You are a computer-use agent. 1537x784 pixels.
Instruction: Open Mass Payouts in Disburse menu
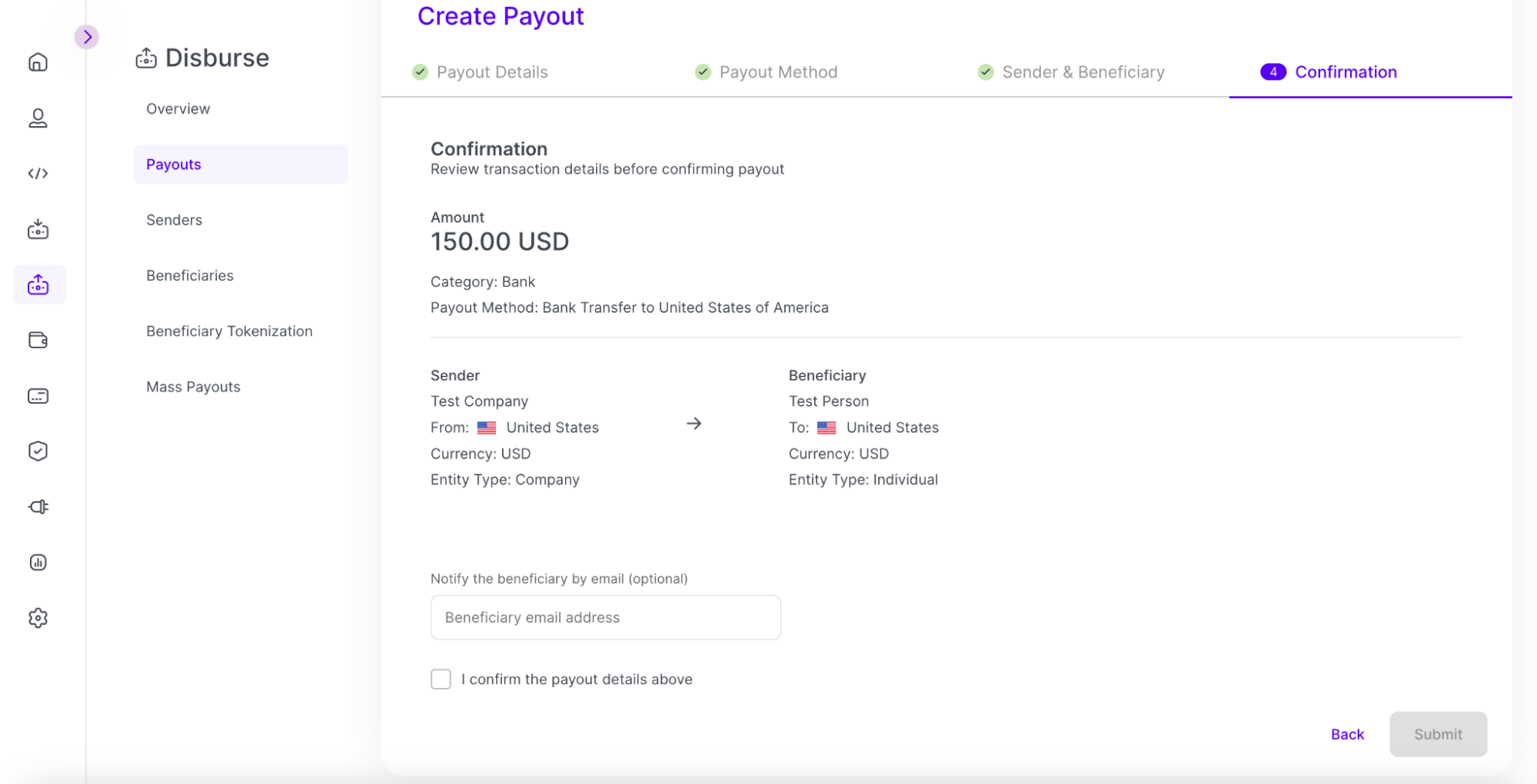click(193, 387)
